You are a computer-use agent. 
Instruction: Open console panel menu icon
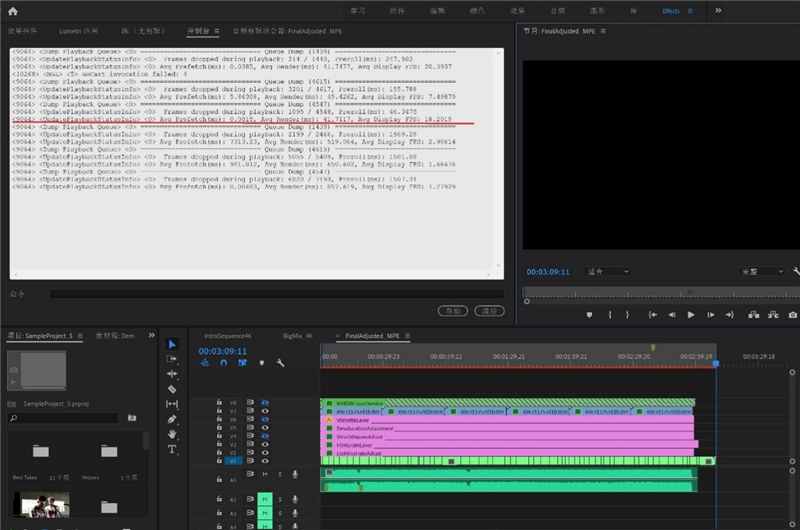217,31
